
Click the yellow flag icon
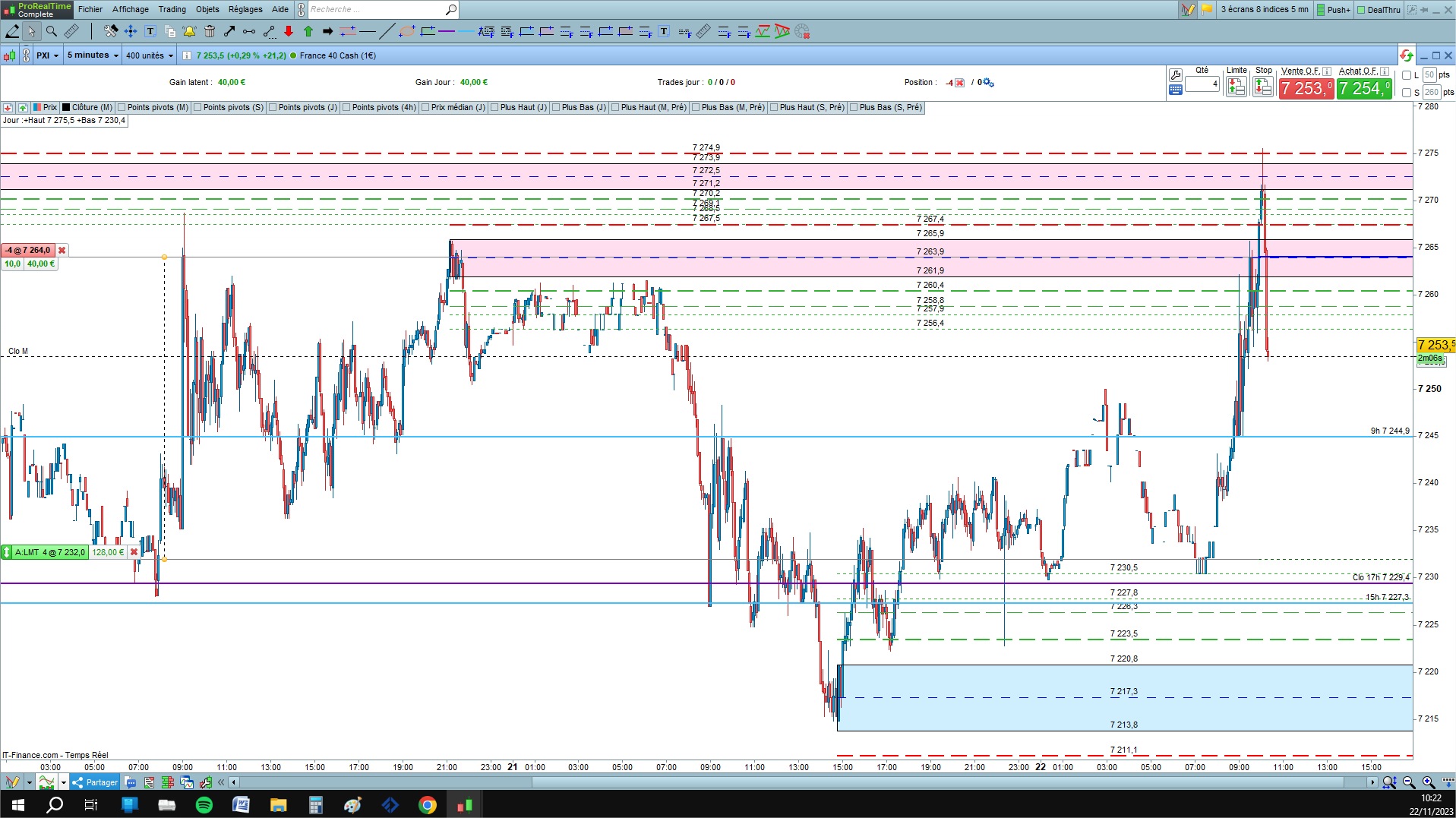[1207, 10]
